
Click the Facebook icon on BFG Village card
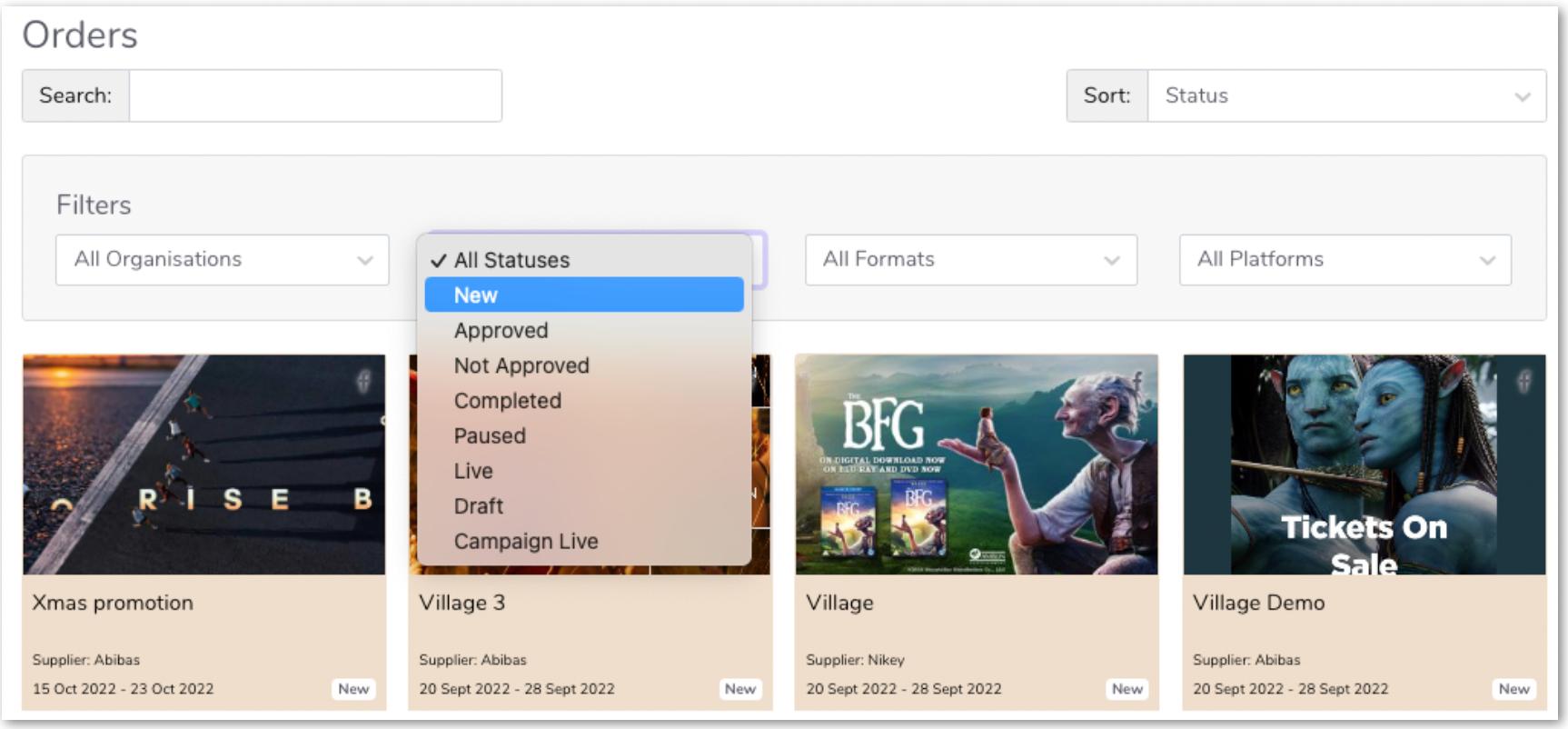[x=1136, y=379]
